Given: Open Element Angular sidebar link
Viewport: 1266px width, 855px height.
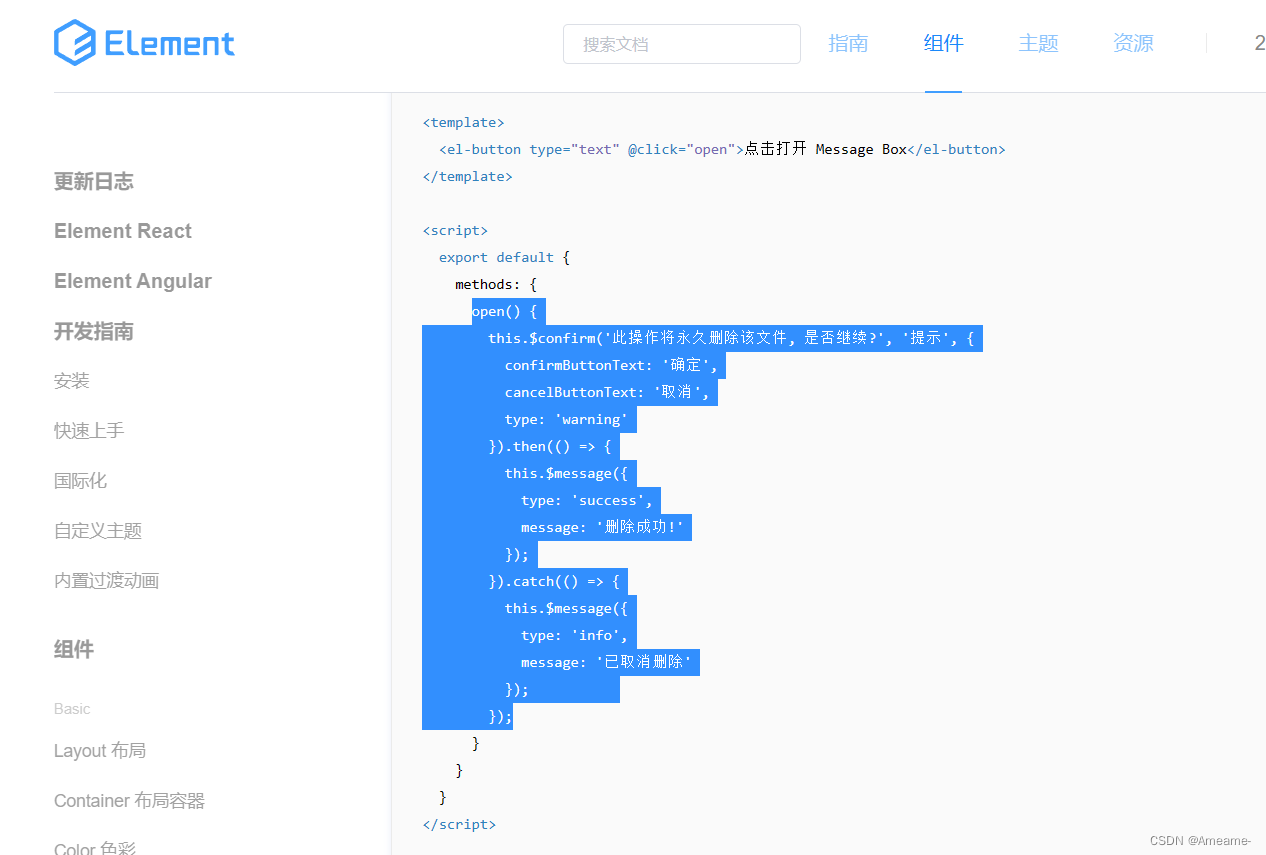Looking at the screenshot, I should 133,281.
